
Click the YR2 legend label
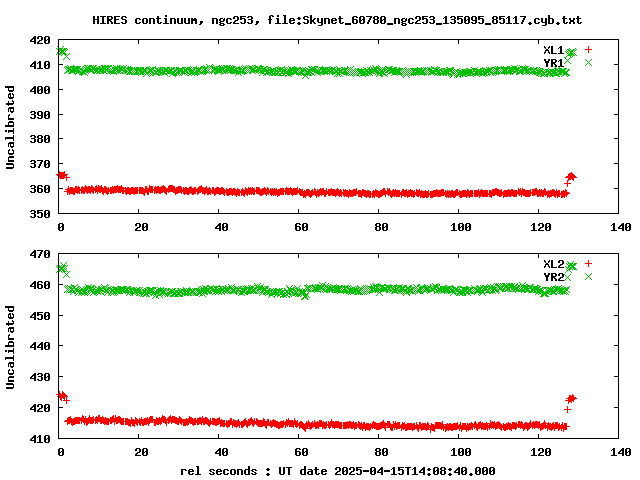tap(553, 277)
